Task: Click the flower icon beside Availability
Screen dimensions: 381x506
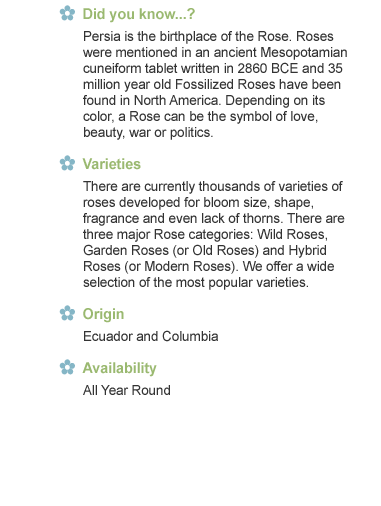Action: (67, 367)
